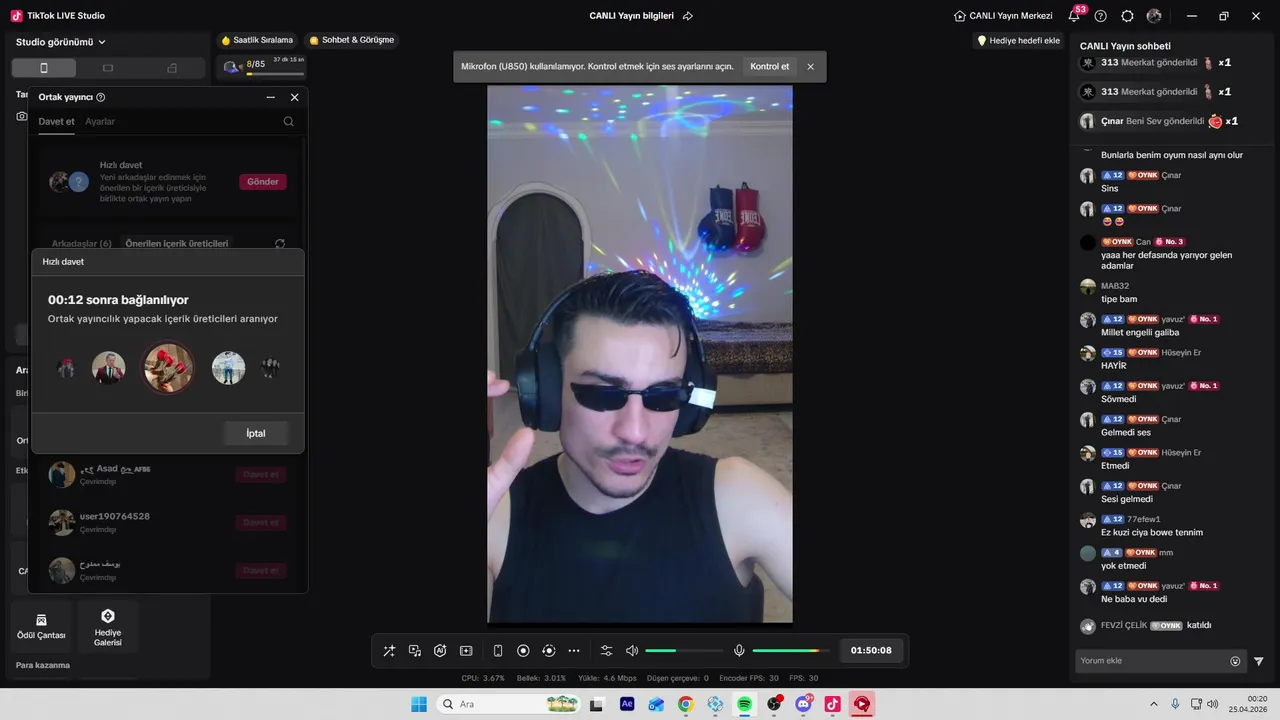The width and height of the screenshot is (1280, 720).
Task: Switch to the Davet et tab
Action: point(56,121)
